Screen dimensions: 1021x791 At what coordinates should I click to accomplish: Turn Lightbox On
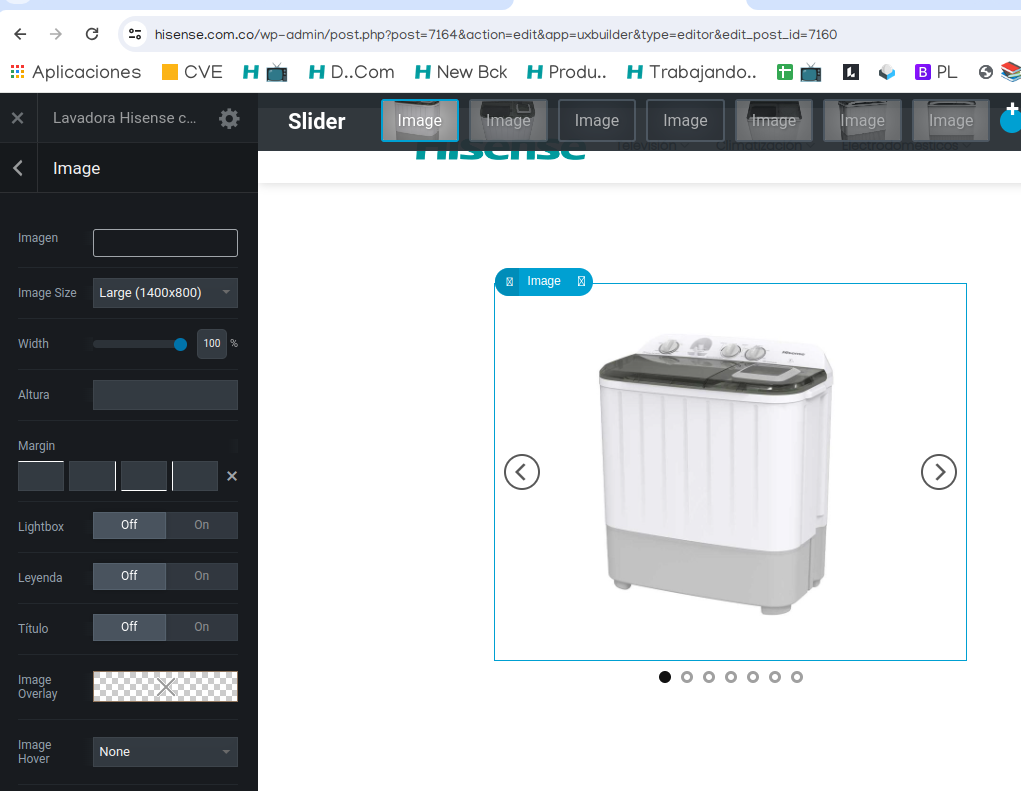(202, 525)
